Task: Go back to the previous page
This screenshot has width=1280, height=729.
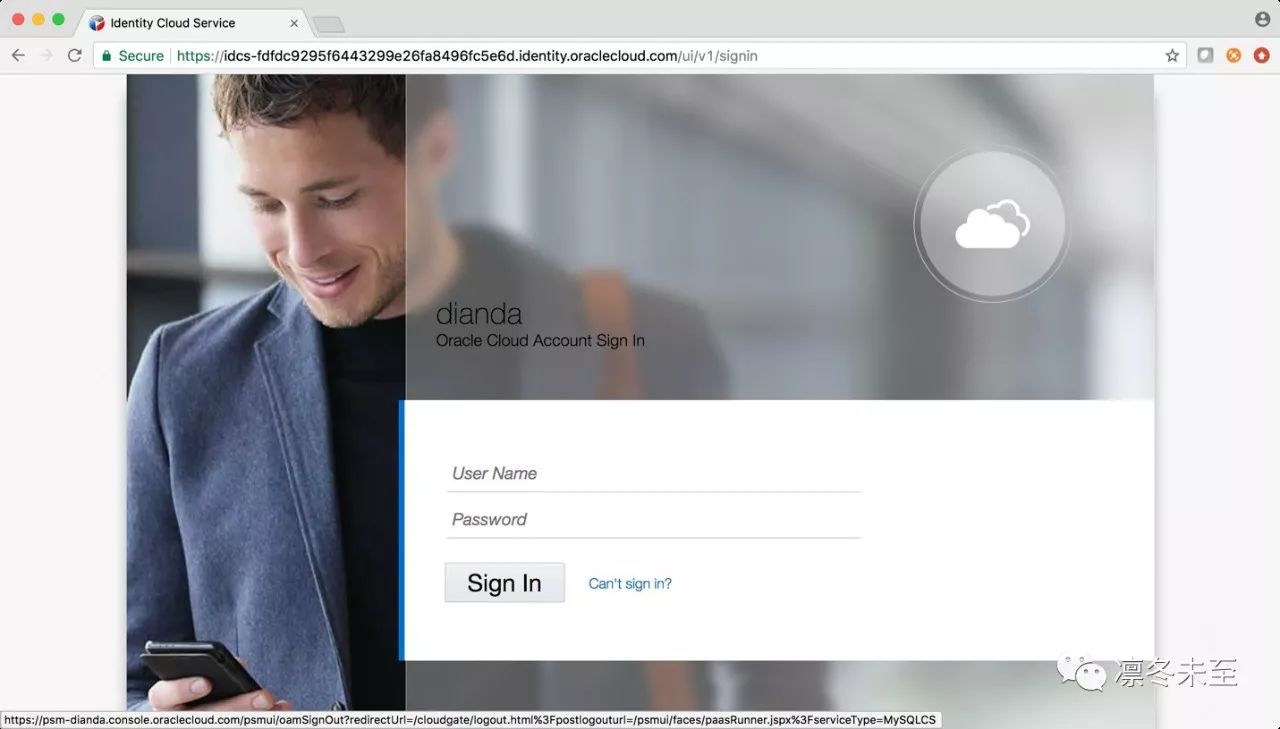Action: pos(18,56)
